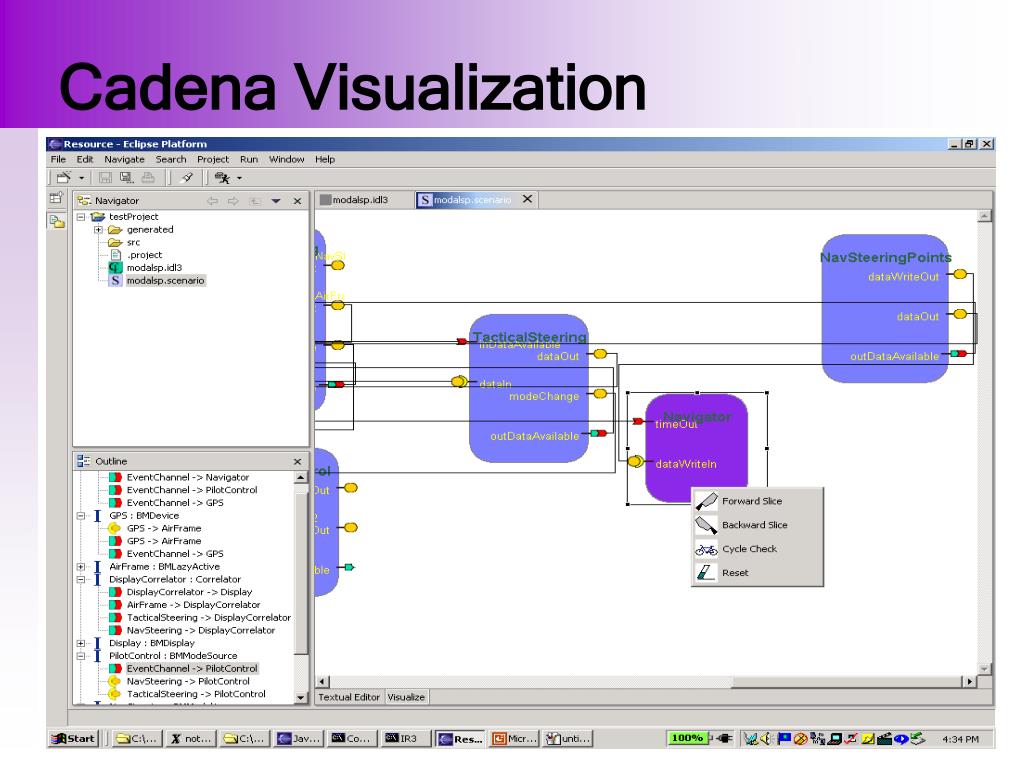This screenshot has width=1024, height=768.
Task: Select EventChannel -> Navigator outline entry
Action: pyautogui.click(x=187, y=477)
